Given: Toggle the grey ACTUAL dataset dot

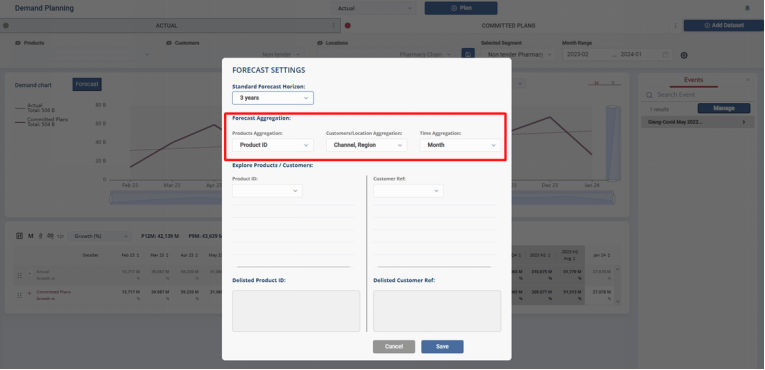Looking at the screenshot, I should pyautogui.click(x=6, y=25).
